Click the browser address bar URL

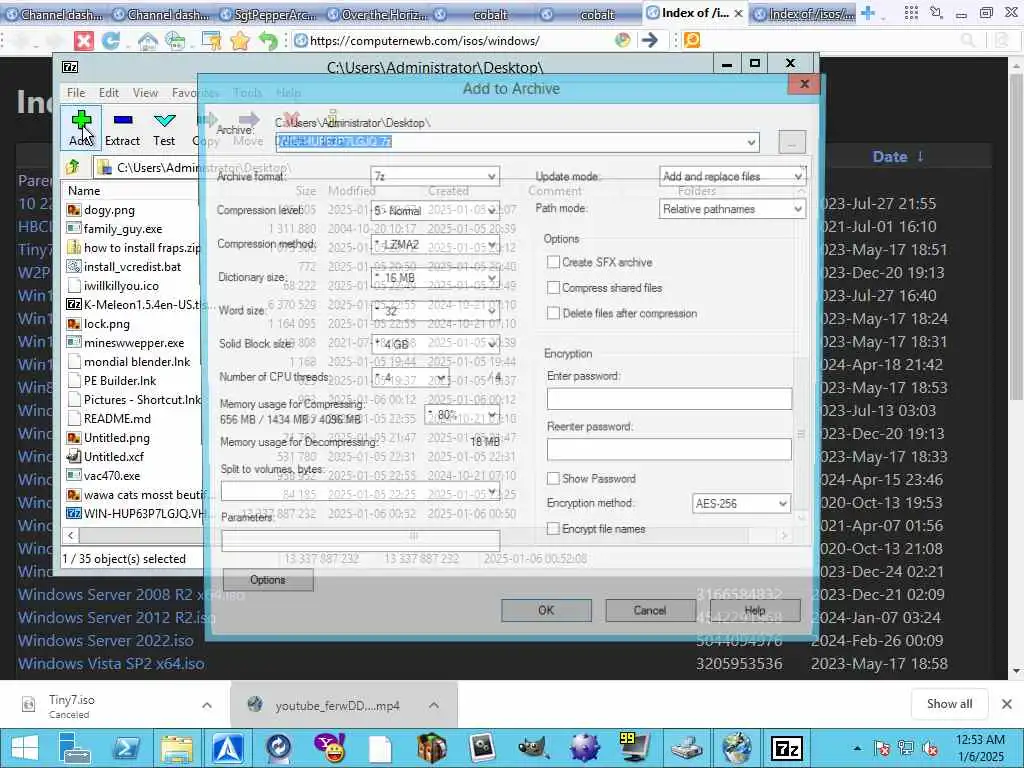tap(424, 40)
